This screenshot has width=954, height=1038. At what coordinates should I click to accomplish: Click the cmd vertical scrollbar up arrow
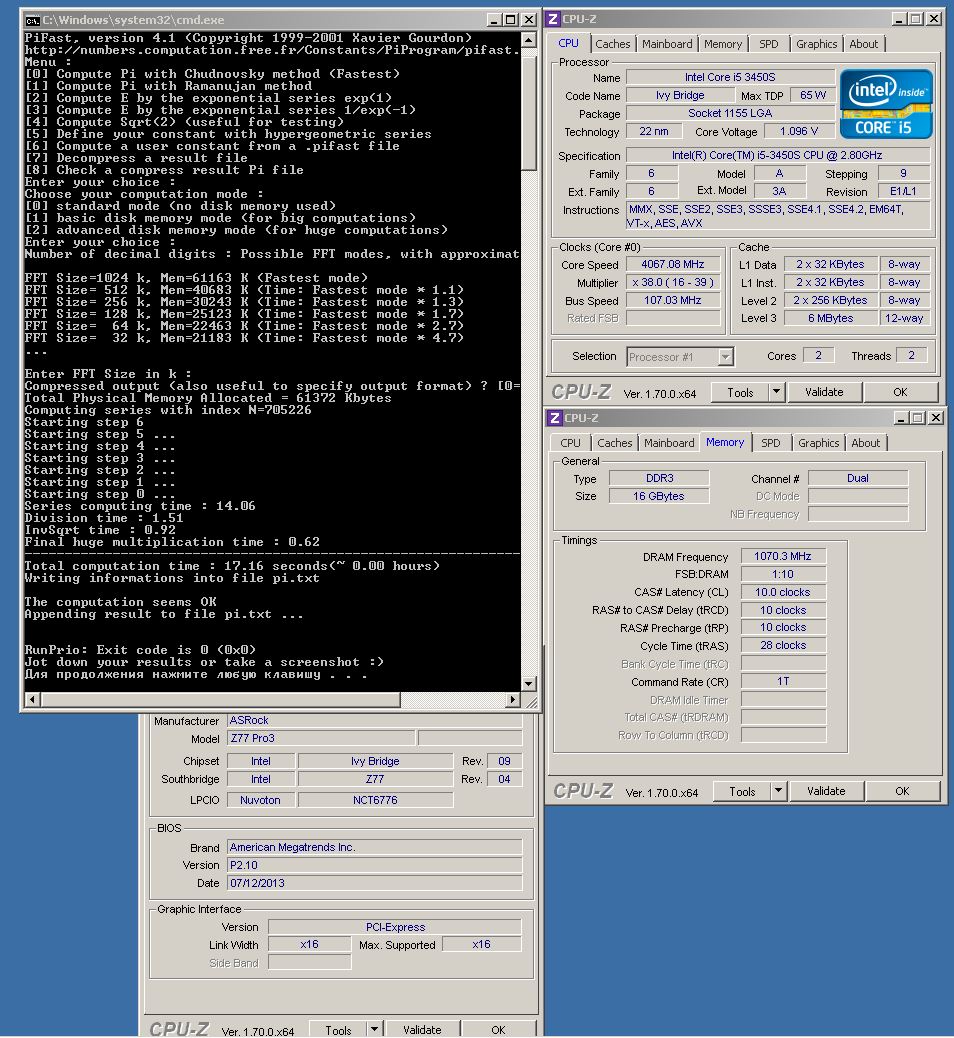point(528,40)
